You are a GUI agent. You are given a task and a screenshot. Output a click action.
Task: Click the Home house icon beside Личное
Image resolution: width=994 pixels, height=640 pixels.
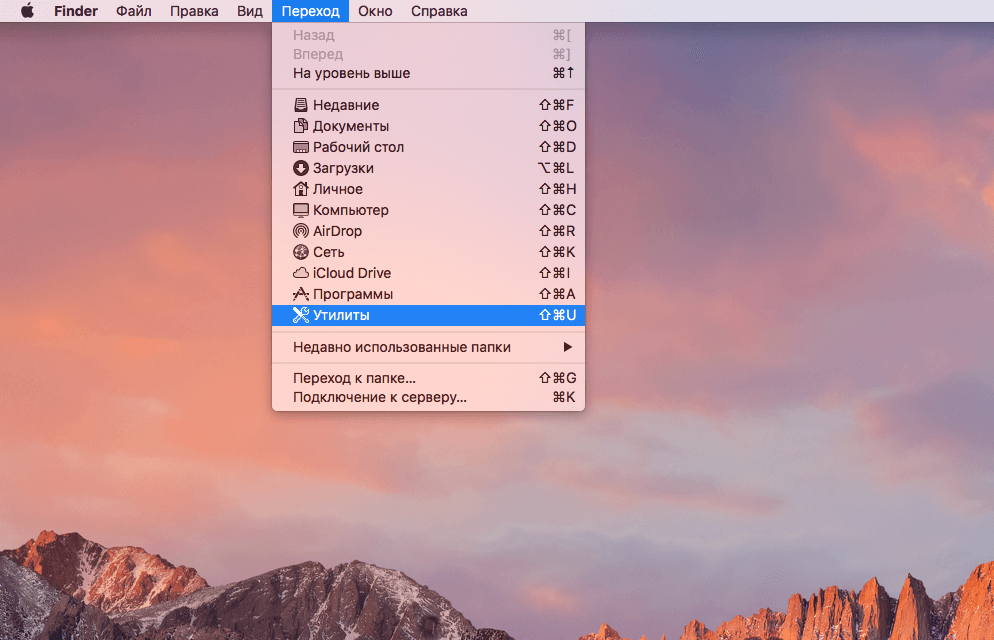coord(300,189)
